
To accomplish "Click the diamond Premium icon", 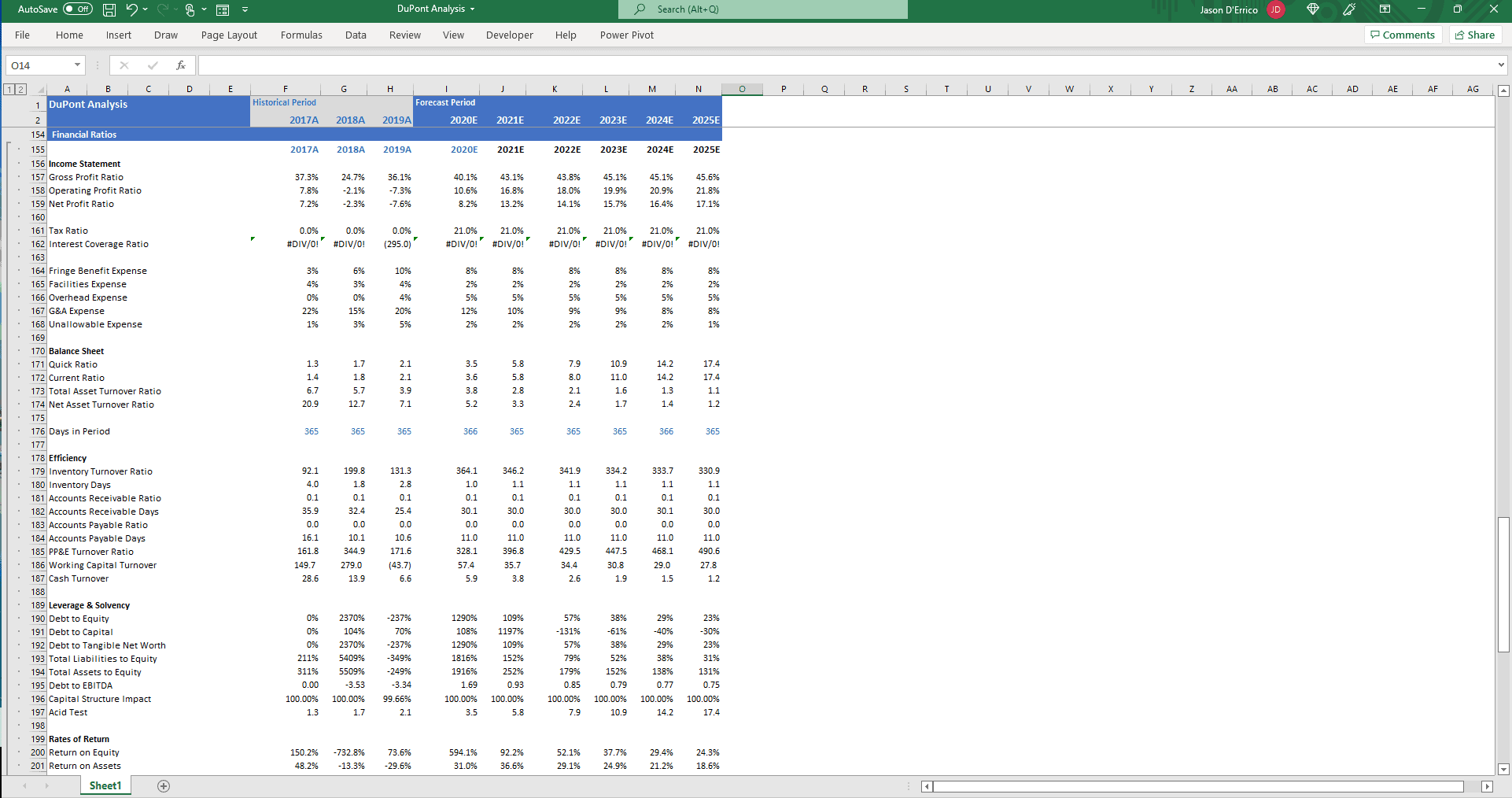I will (x=1312, y=9).
